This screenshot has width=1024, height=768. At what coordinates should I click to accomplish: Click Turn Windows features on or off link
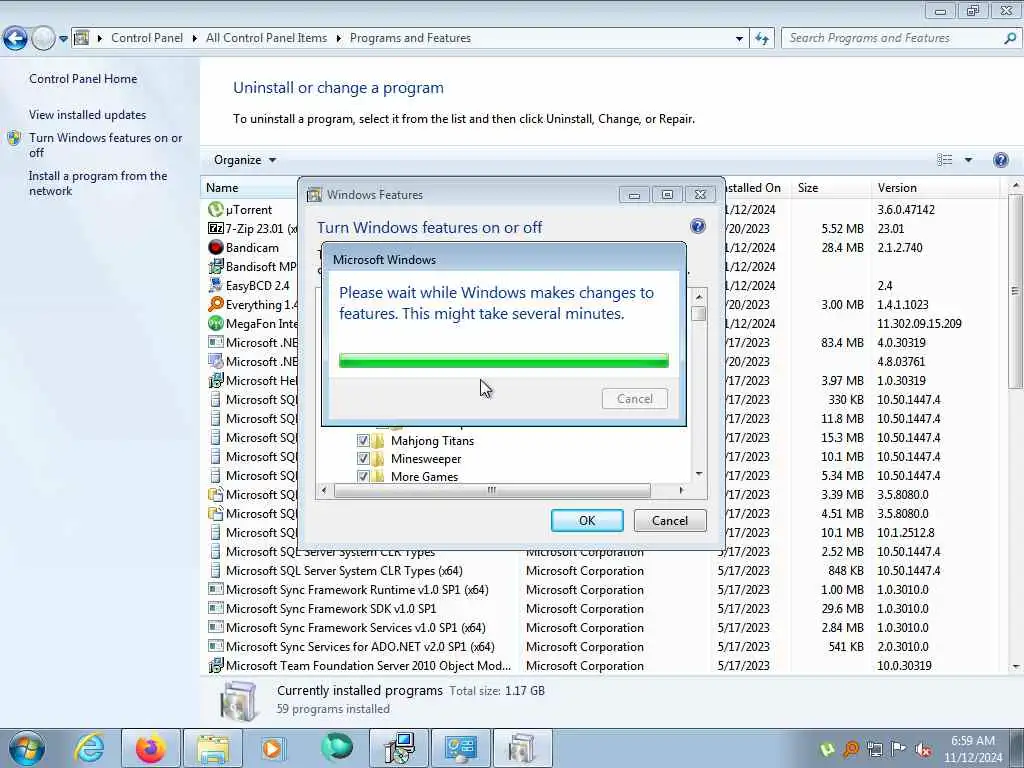[106, 145]
